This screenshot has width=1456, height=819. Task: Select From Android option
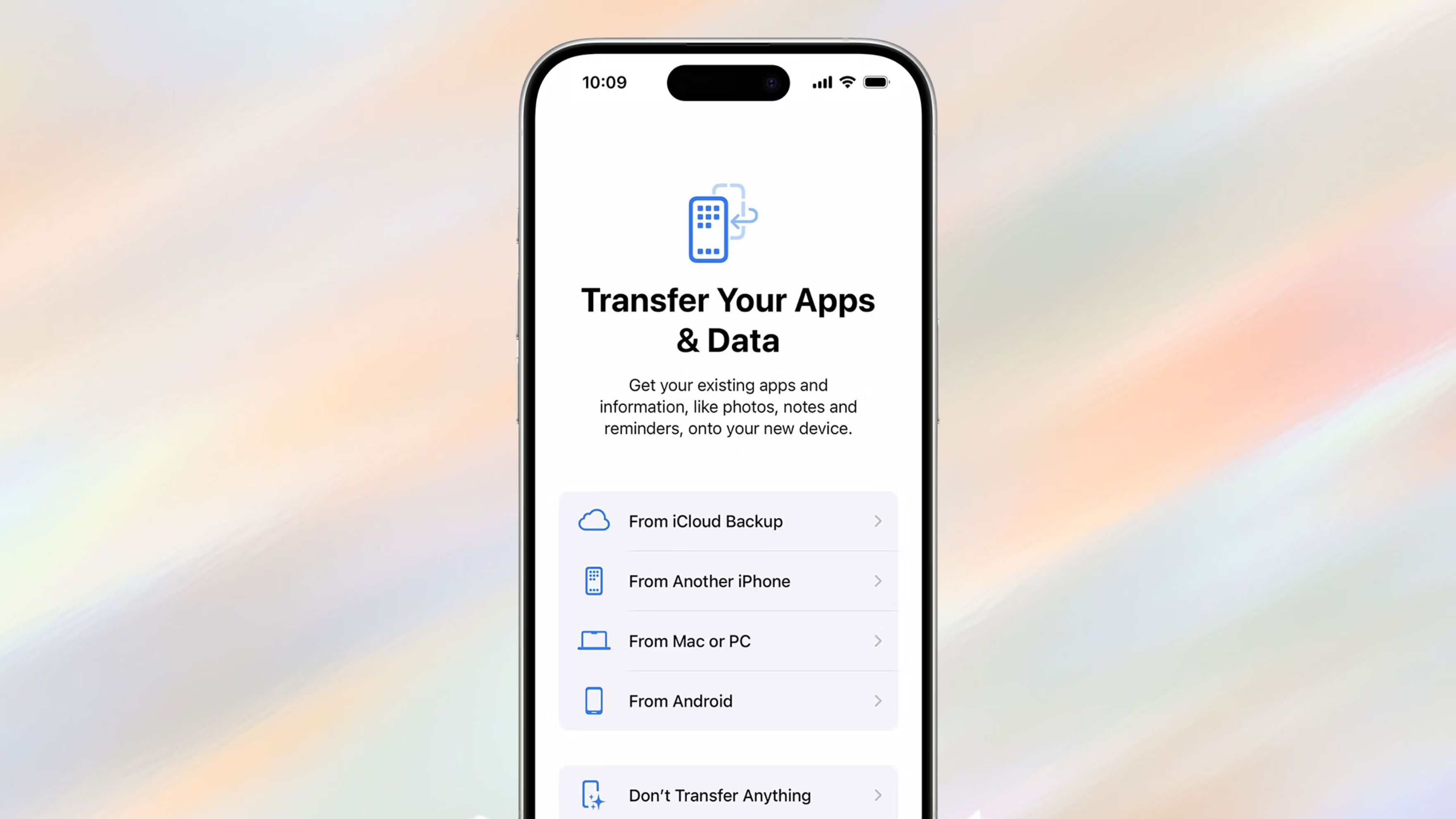(x=727, y=700)
